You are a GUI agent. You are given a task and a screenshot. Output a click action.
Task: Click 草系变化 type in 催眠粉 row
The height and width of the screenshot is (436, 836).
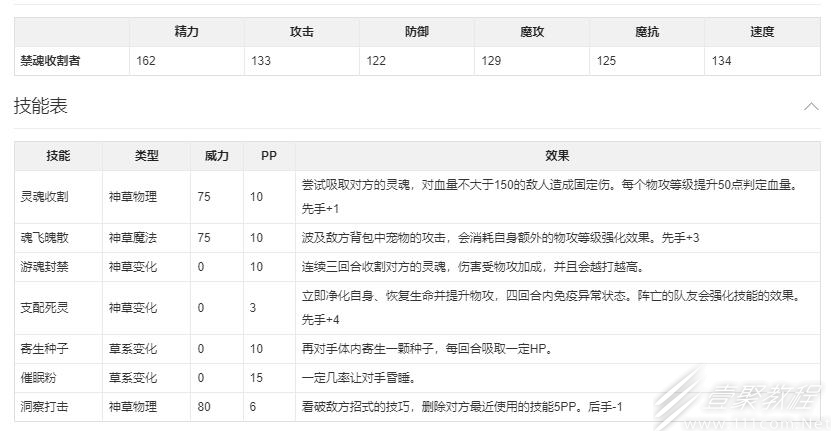tap(133, 378)
